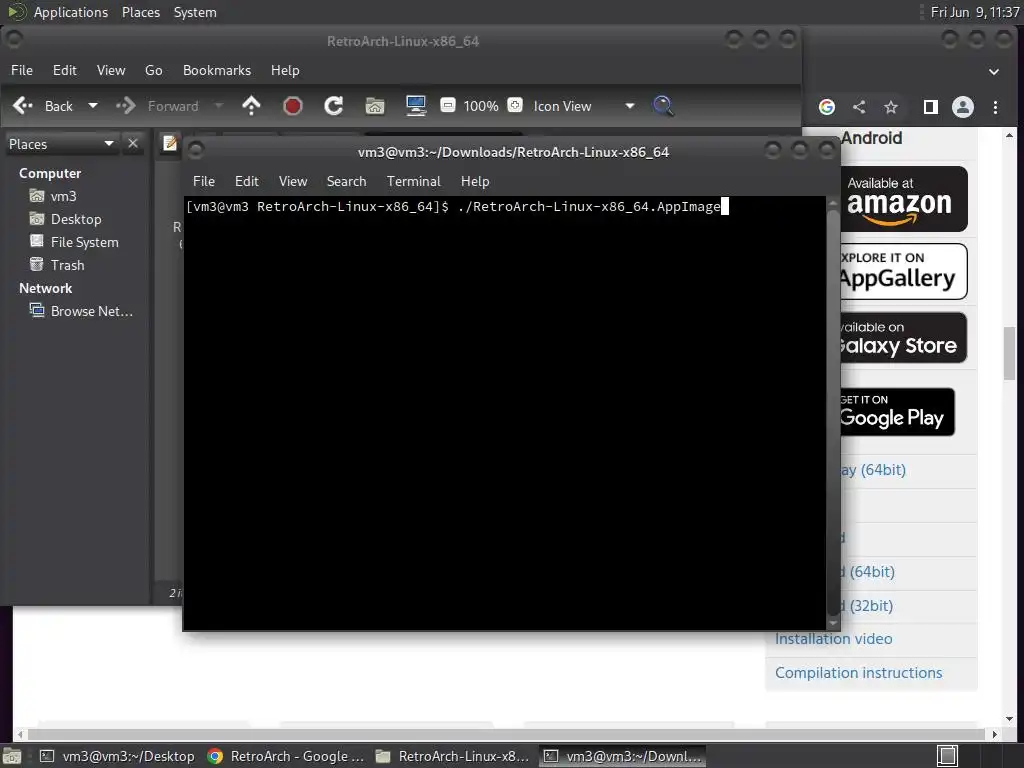
Task: Open the terminal Search menu
Action: 347,181
